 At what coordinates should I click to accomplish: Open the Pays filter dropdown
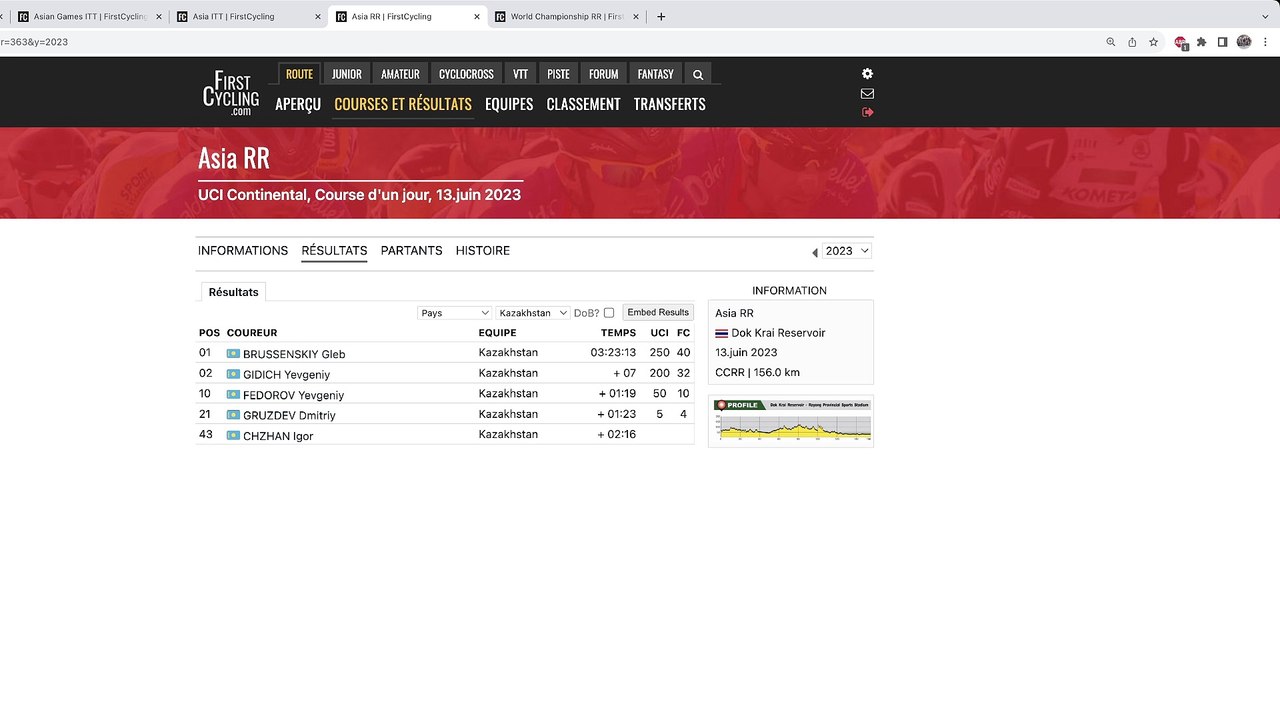(454, 313)
